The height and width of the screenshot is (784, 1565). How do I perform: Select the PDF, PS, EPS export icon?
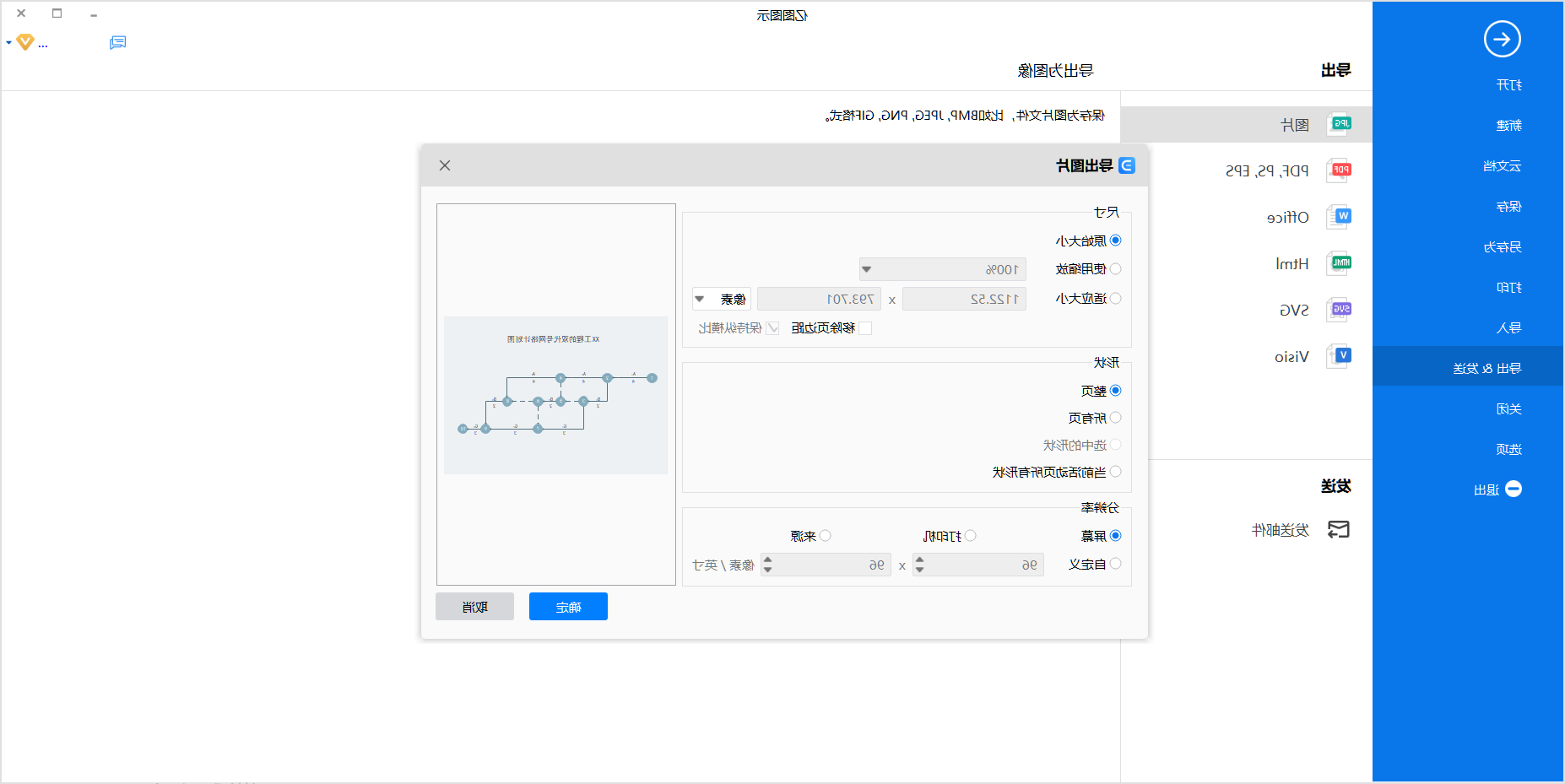[x=1339, y=170]
